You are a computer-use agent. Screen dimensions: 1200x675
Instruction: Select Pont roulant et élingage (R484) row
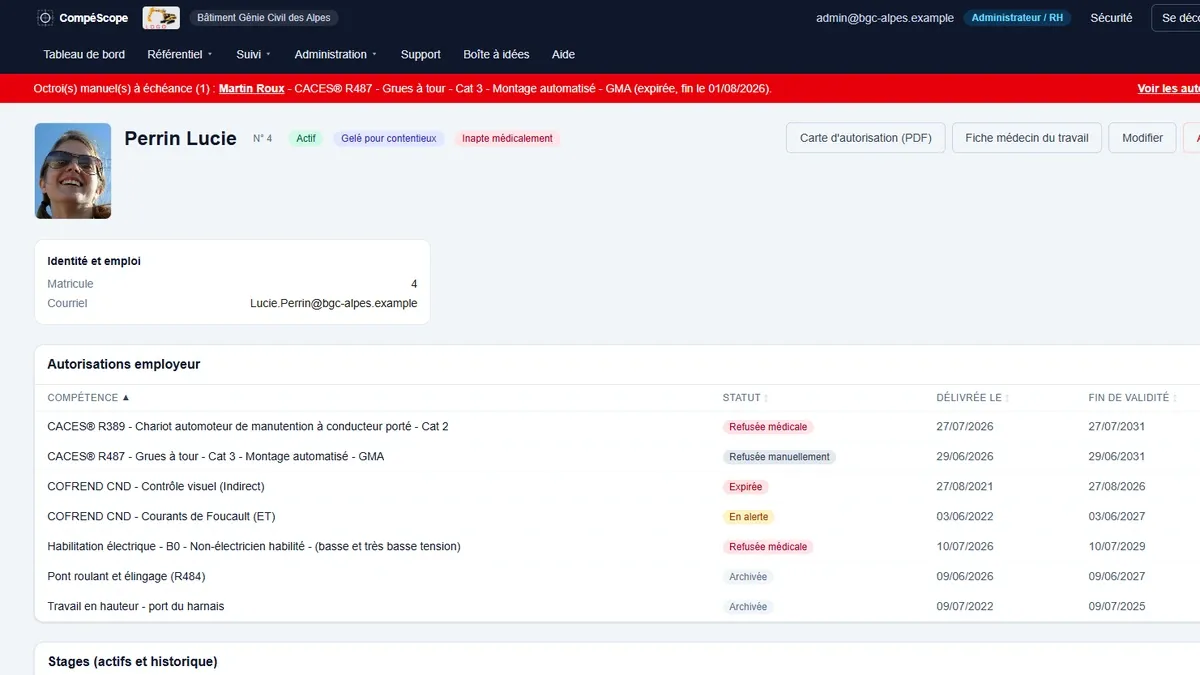(617, 576)
